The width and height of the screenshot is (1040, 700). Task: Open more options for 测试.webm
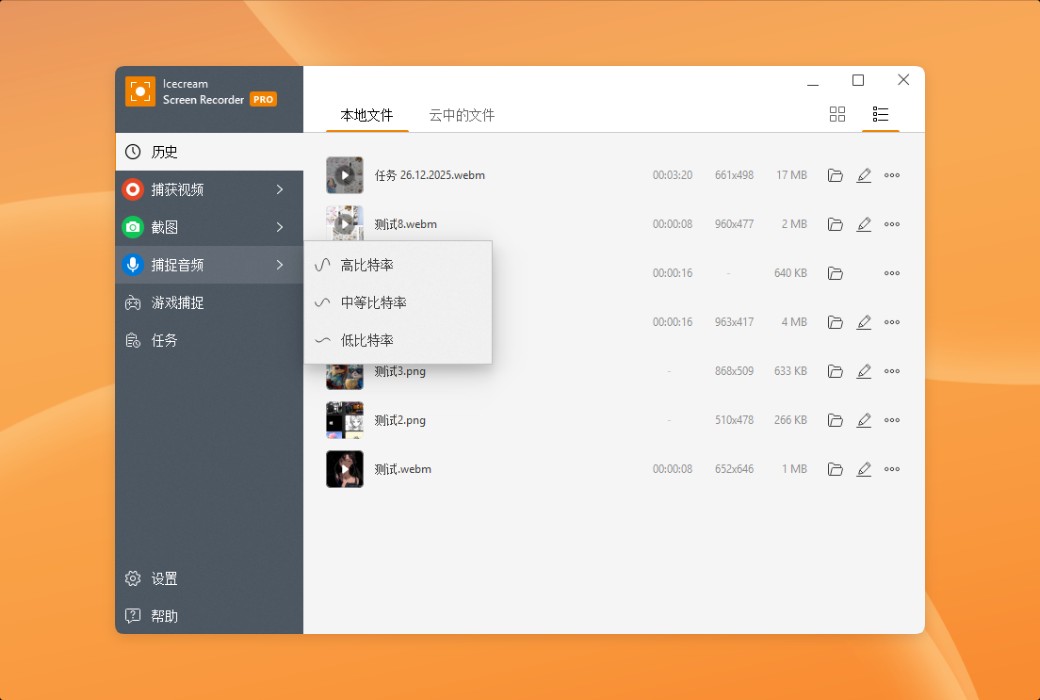(x=892, y=468)
